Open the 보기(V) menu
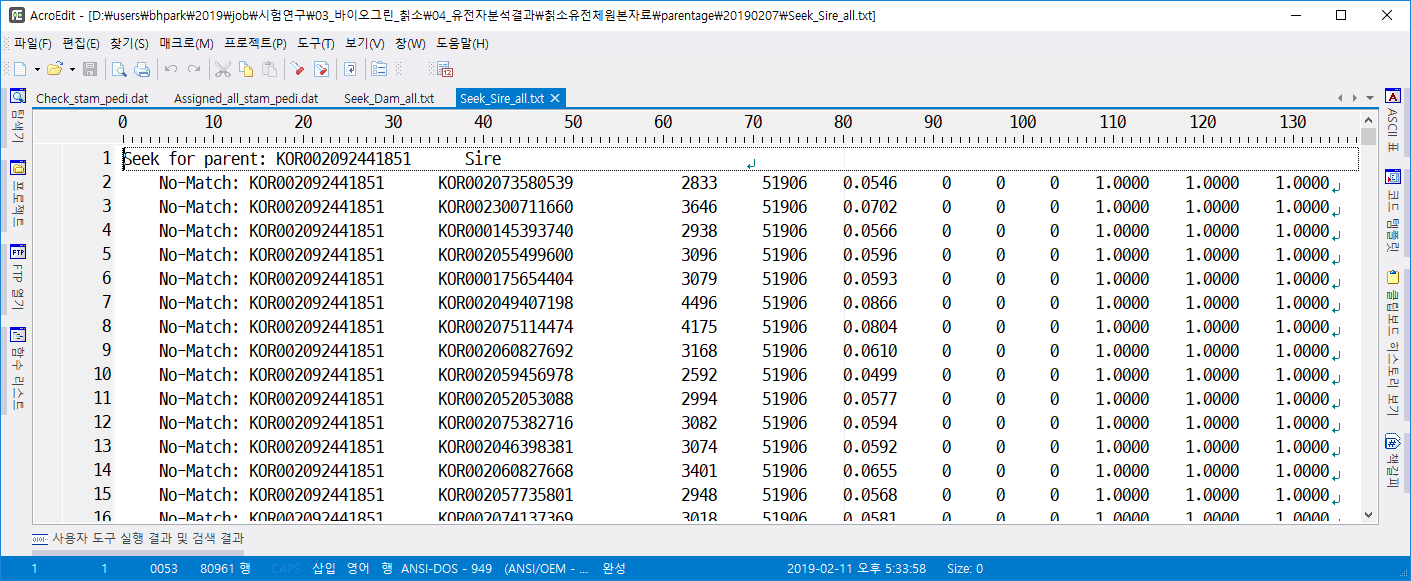 [x=365, y=44]
